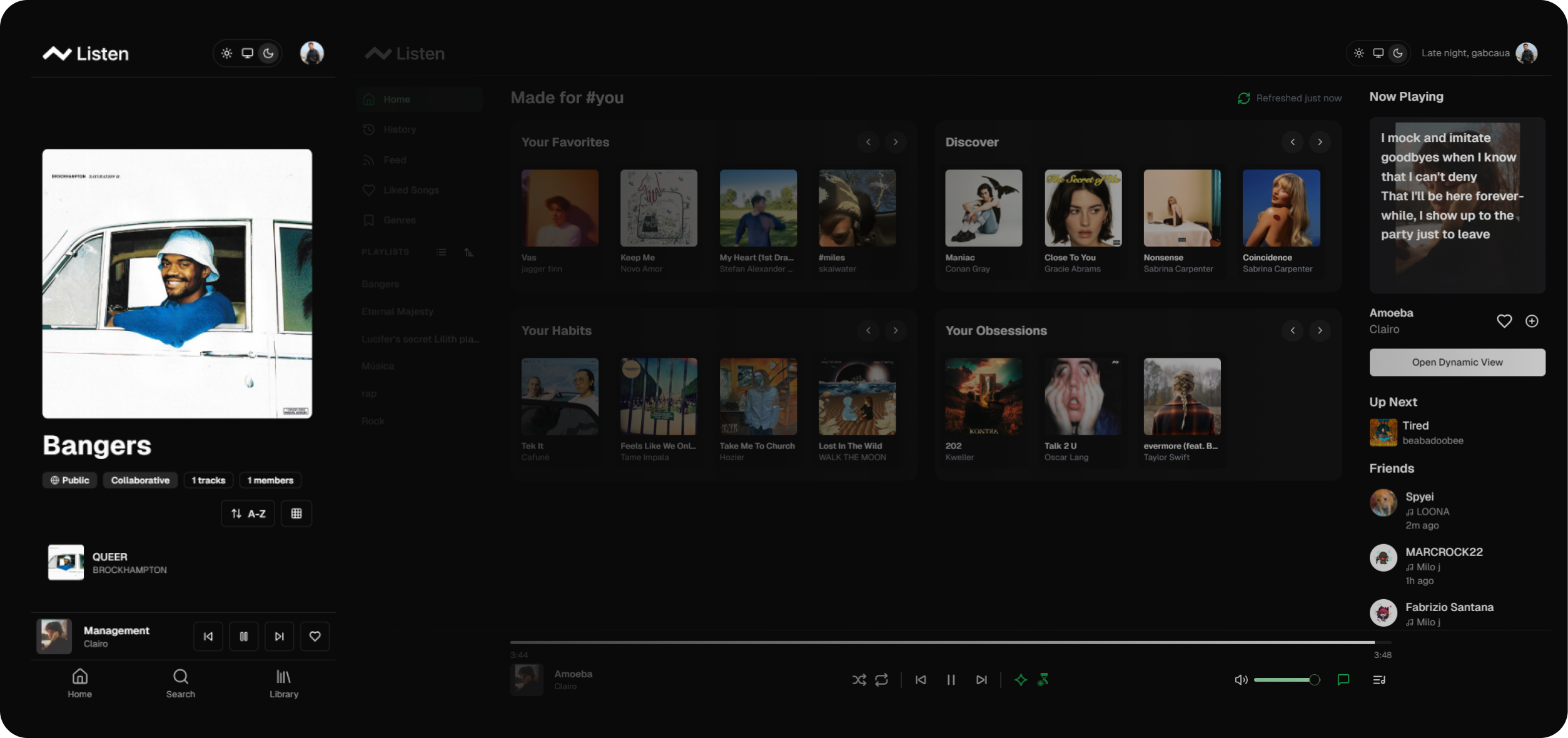Click the repeat icon in the player bar
The height and width of the screenshot is (738, 1568).
(881, 680)
